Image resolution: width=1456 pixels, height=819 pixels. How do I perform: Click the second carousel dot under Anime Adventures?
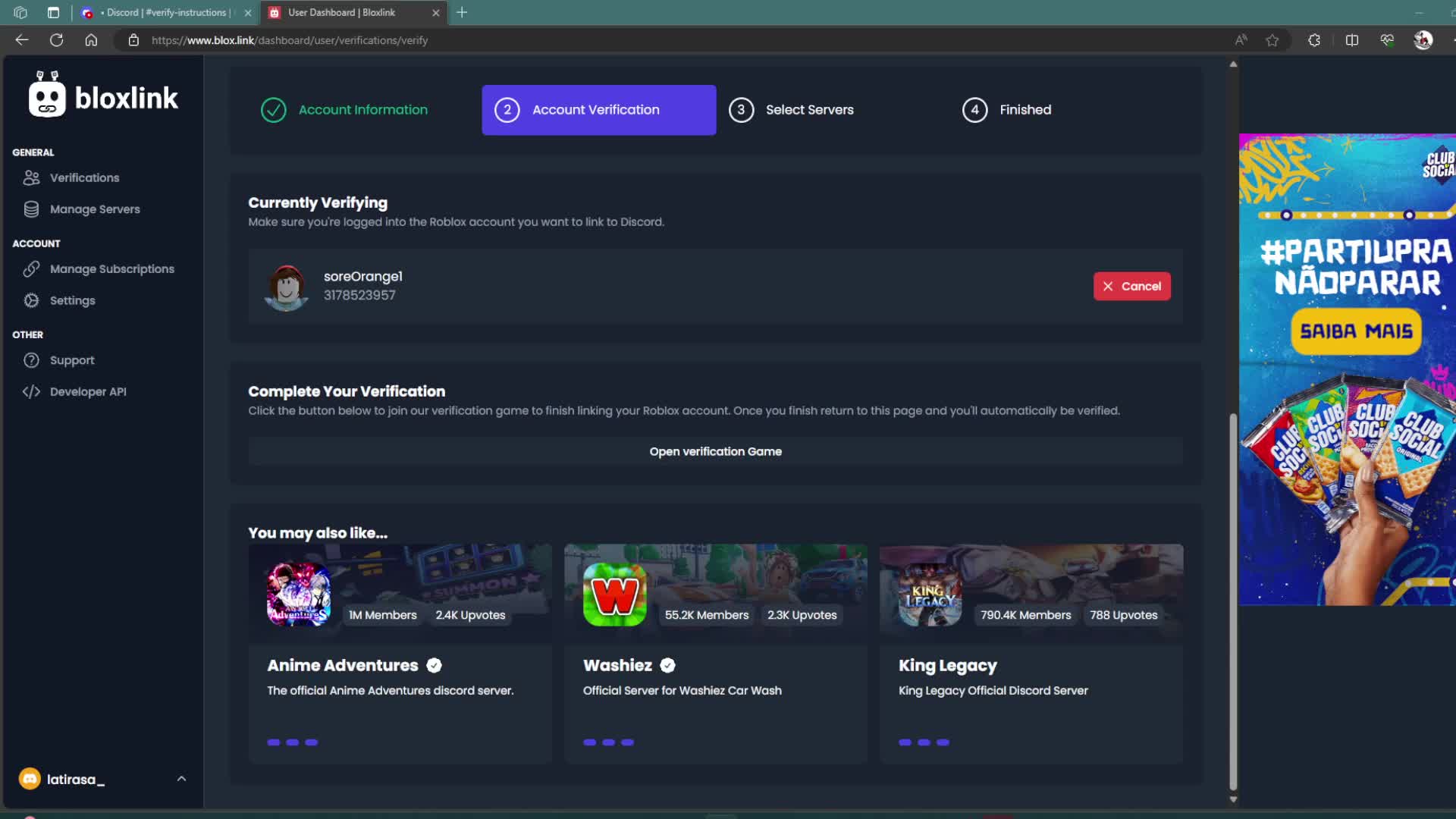click(x=293, y=742)
